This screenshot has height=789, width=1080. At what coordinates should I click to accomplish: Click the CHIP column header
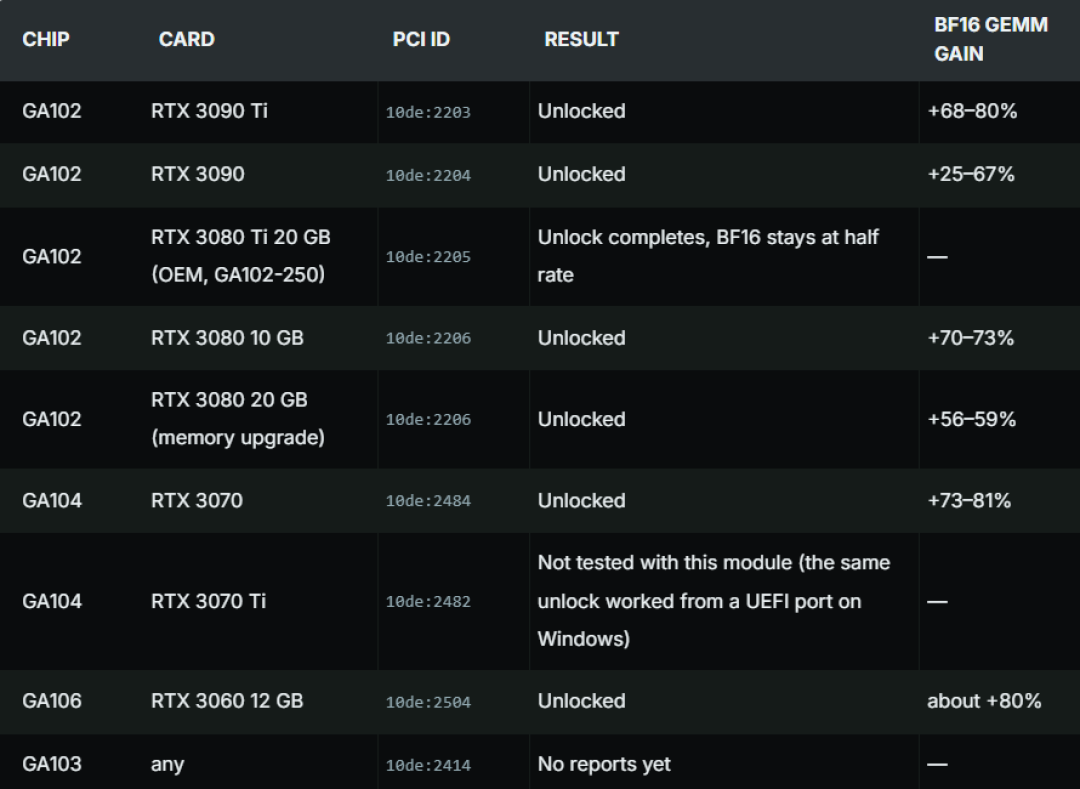tap(45, 39)
